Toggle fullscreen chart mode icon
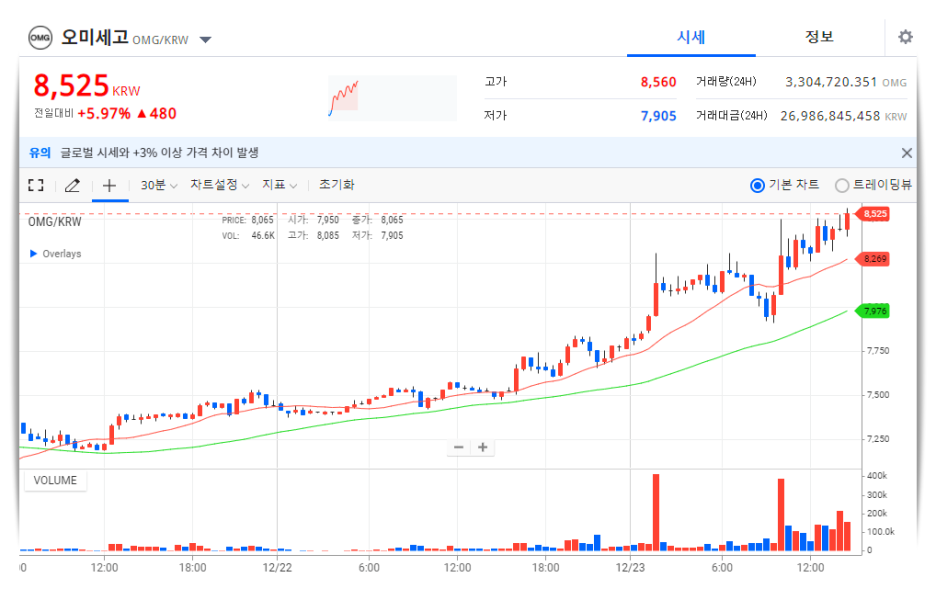The width and height of the screenshot is (936, 600). (36, 185)
